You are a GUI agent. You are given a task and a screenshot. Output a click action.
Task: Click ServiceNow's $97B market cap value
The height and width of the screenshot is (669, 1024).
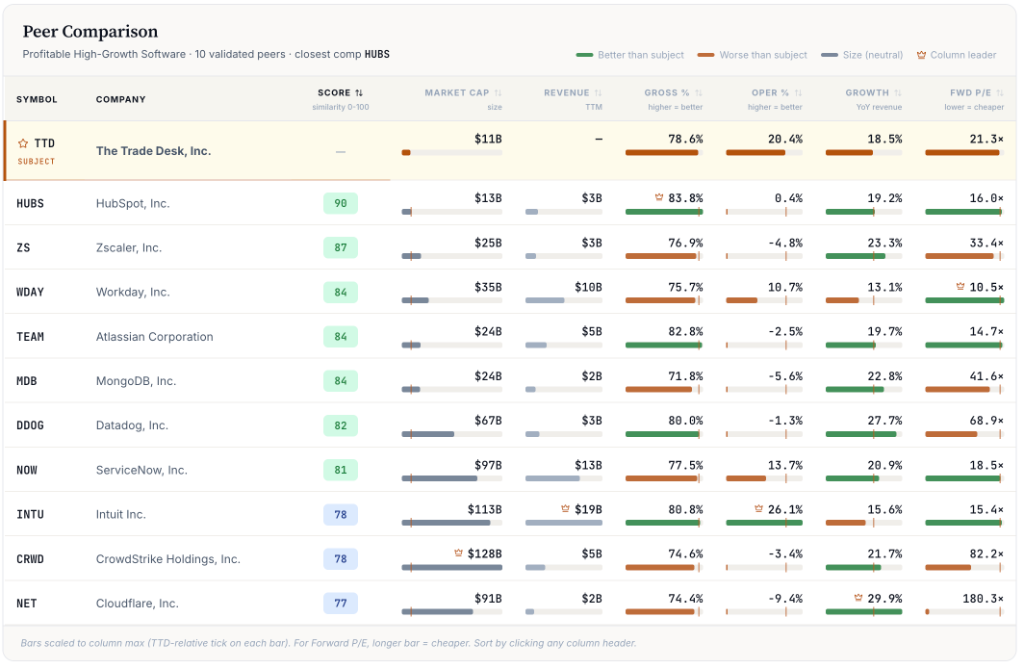pyautogui.click(x=488, y=465)
